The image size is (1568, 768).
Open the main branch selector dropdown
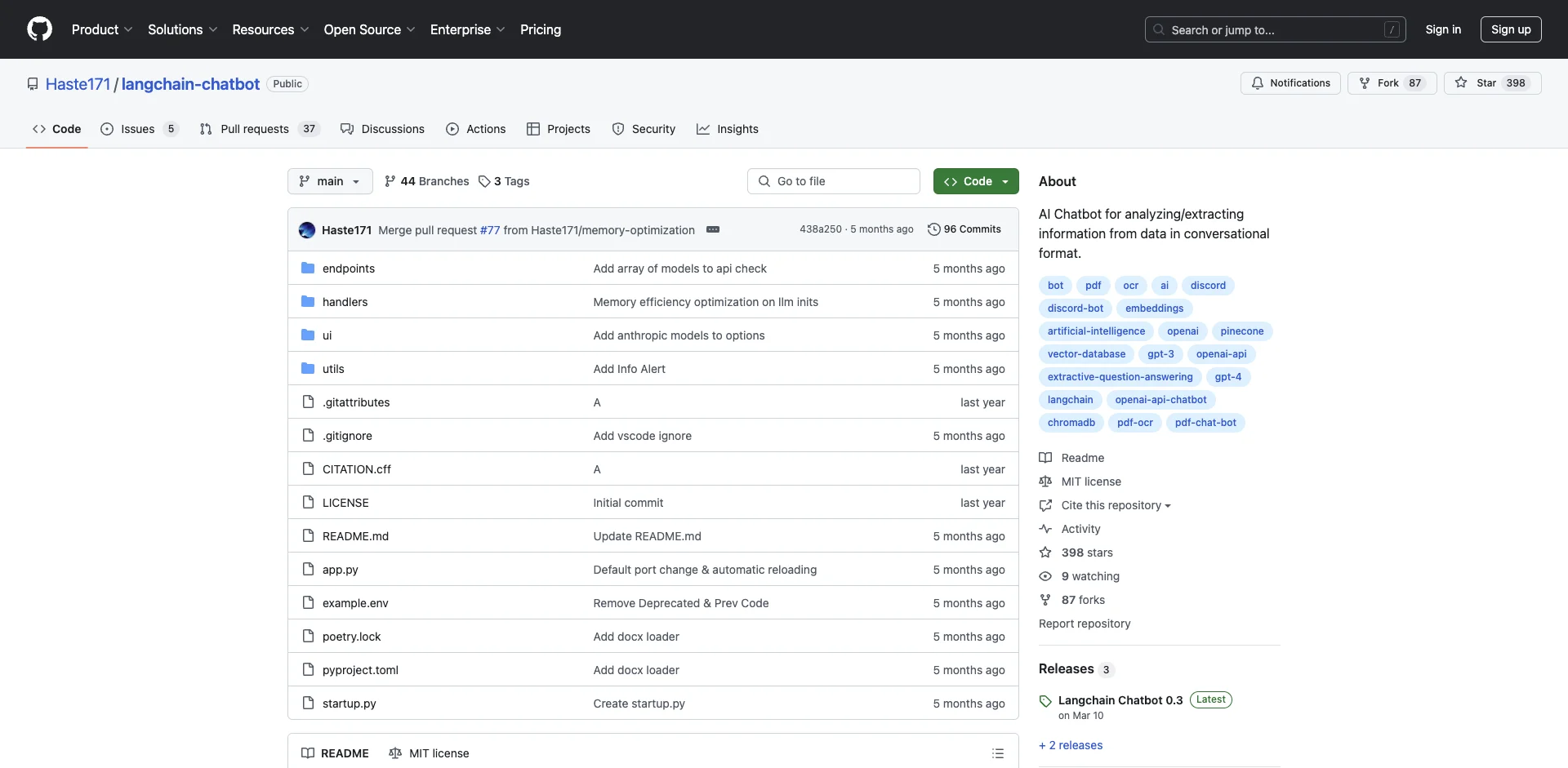pyautogui.click(x=330, y=181)
